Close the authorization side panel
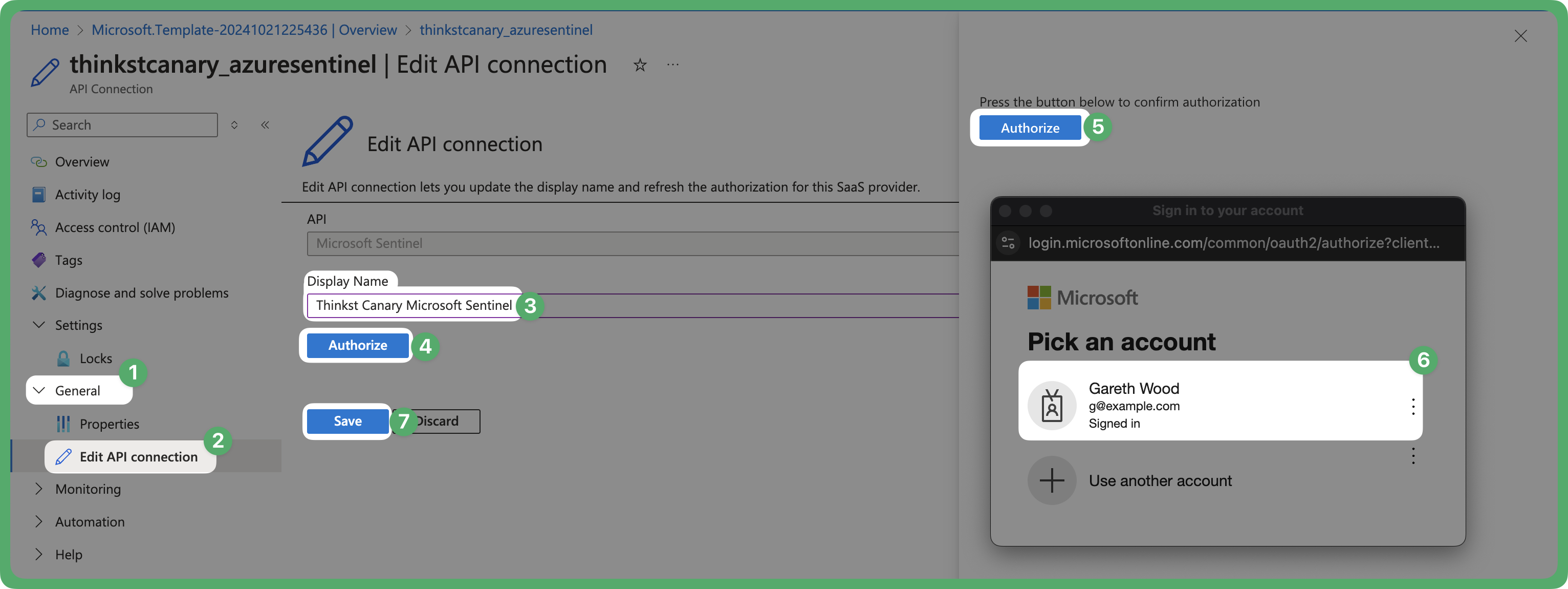 (x=1520, y=36)
